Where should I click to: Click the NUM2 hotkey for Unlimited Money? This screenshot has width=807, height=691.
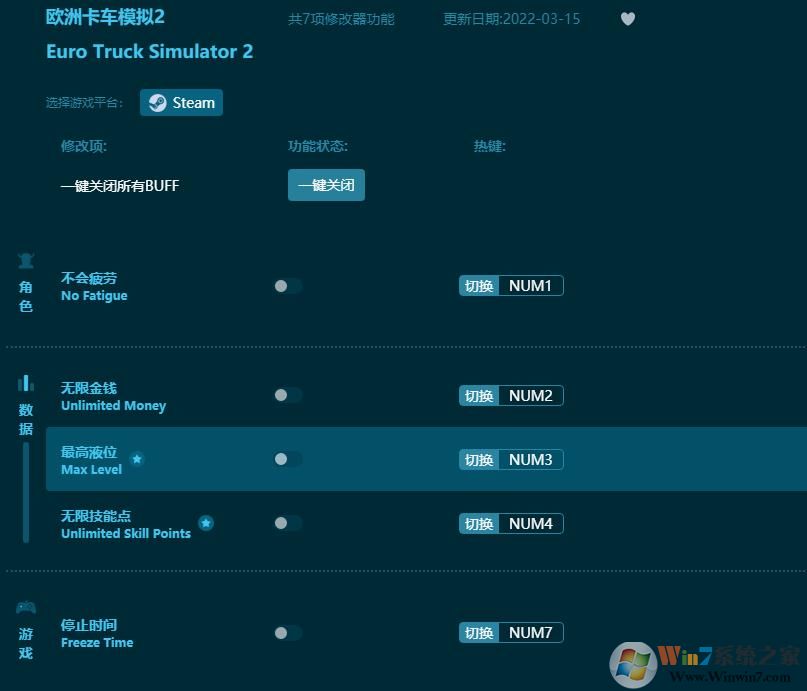[x=511, y=395]
